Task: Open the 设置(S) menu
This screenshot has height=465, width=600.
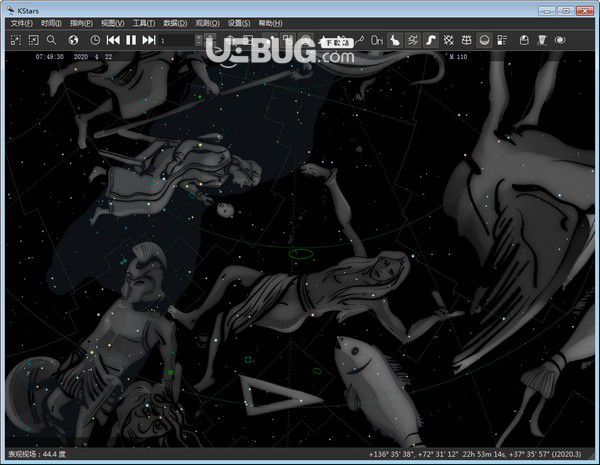Action: (239, 23)
